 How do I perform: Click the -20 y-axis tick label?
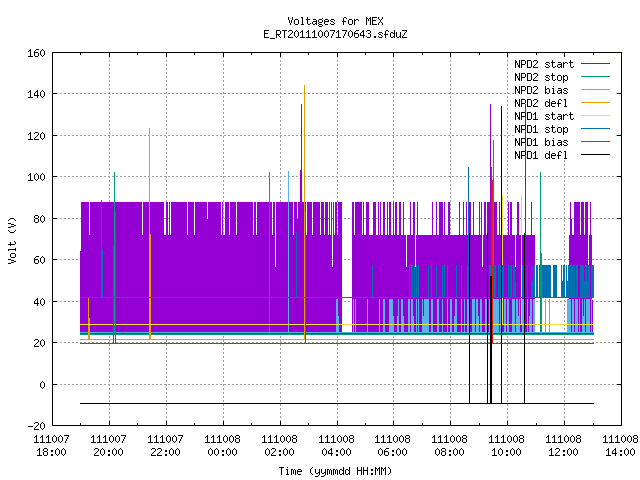pyautogui.click(x=36, y=426)
